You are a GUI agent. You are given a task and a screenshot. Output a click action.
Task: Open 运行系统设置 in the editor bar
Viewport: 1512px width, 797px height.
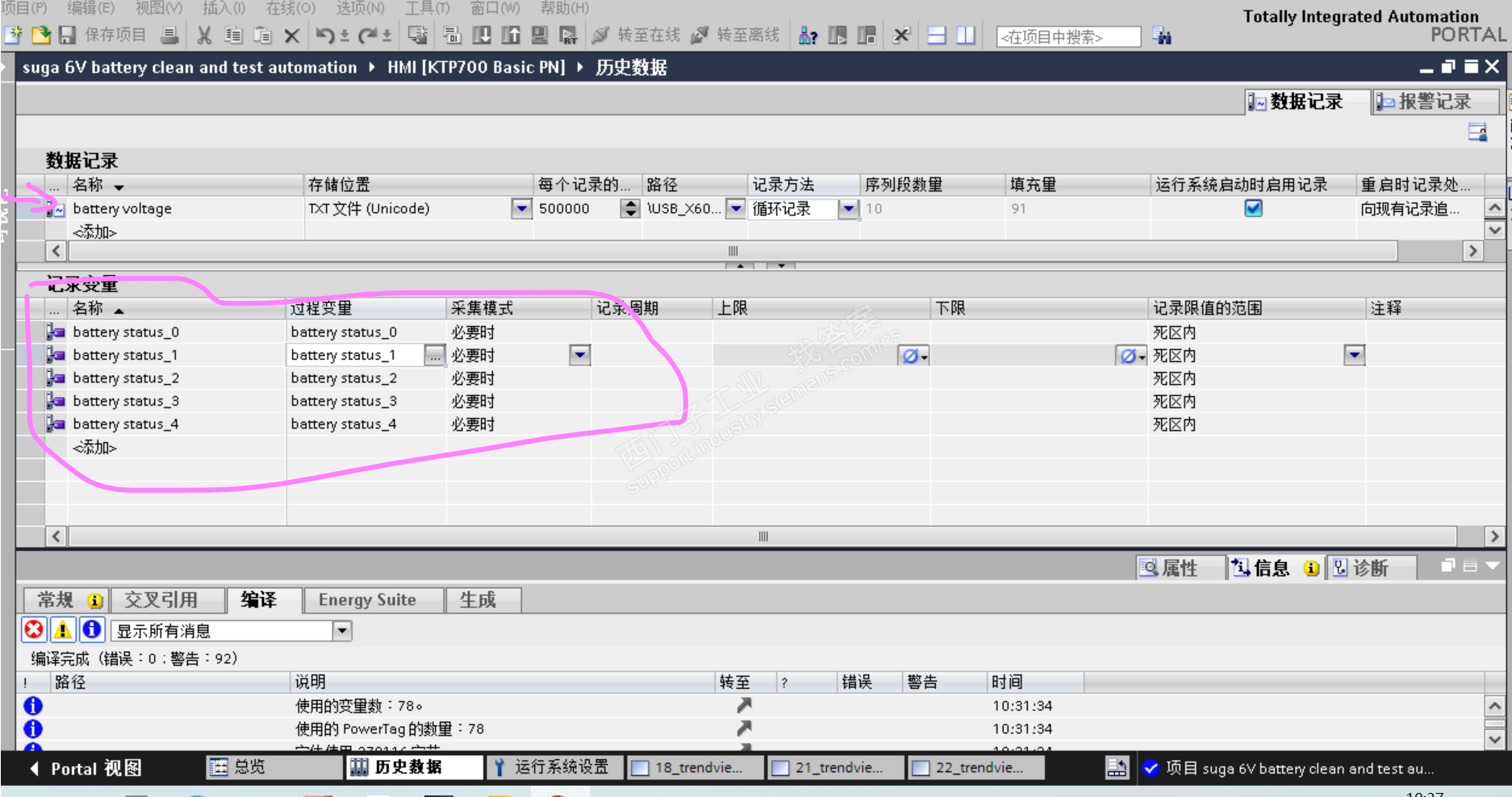(553, 767)
